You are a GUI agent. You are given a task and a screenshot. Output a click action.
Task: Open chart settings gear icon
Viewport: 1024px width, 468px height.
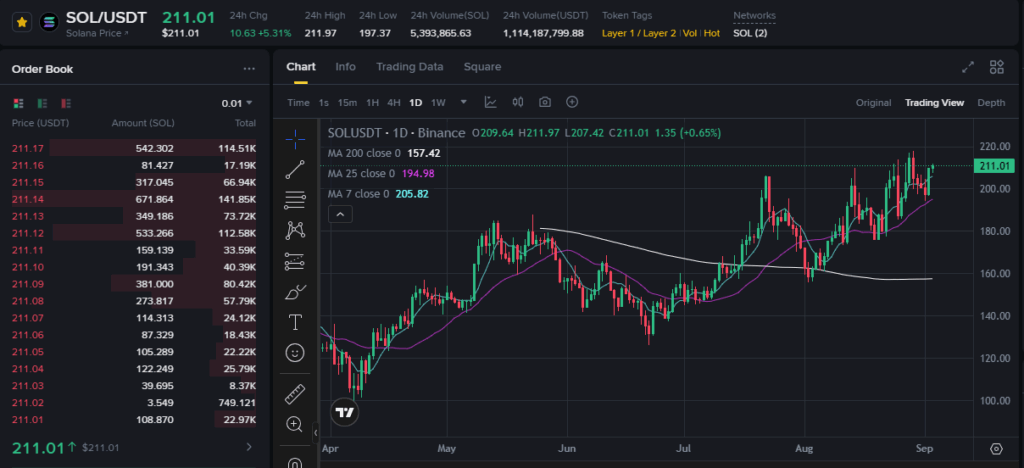pos(996,449)
